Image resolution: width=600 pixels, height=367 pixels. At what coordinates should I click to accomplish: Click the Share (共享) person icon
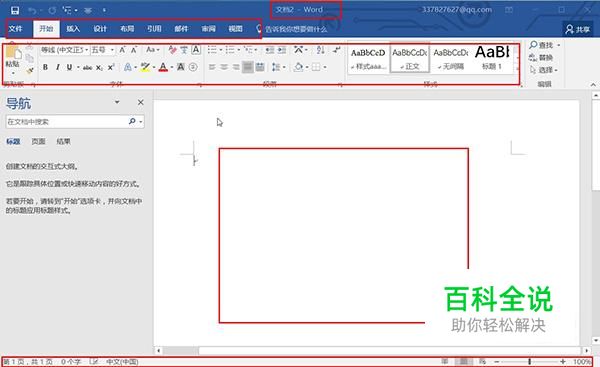569,29
